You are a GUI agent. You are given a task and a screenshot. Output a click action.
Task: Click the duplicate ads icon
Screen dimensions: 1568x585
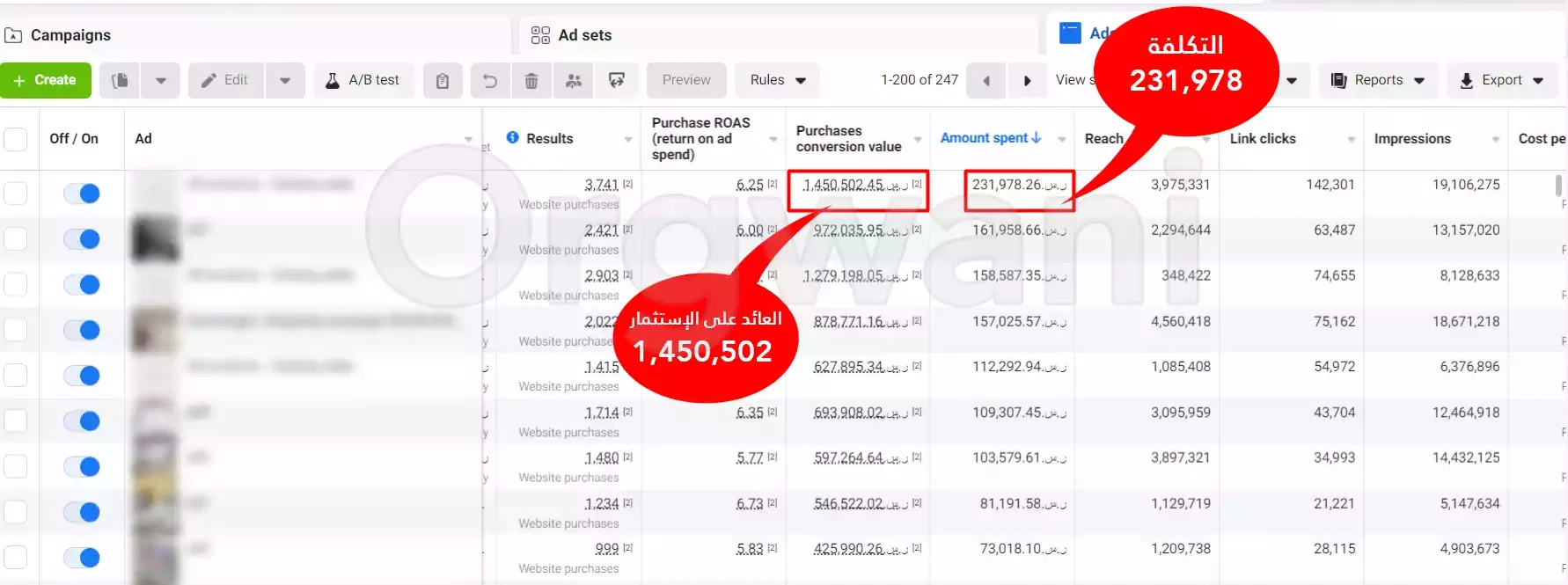(x=121, y=80)
